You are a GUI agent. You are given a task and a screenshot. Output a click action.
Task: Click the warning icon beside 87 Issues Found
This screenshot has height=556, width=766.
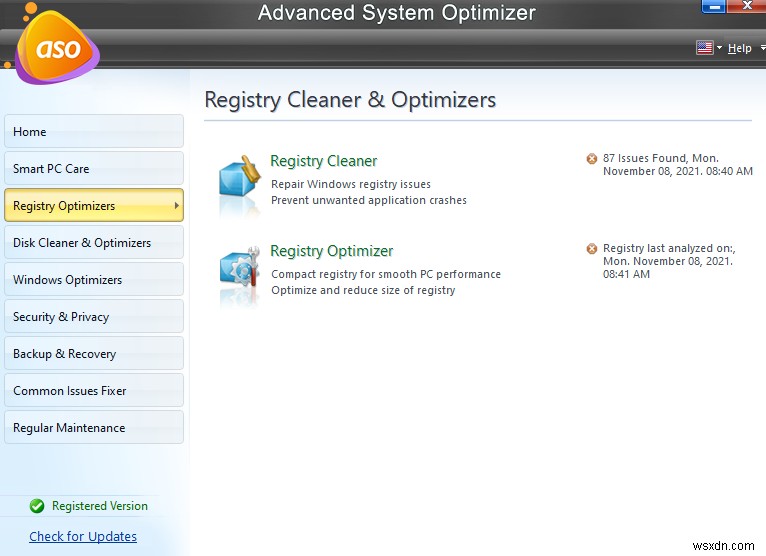tap(592, 159)
